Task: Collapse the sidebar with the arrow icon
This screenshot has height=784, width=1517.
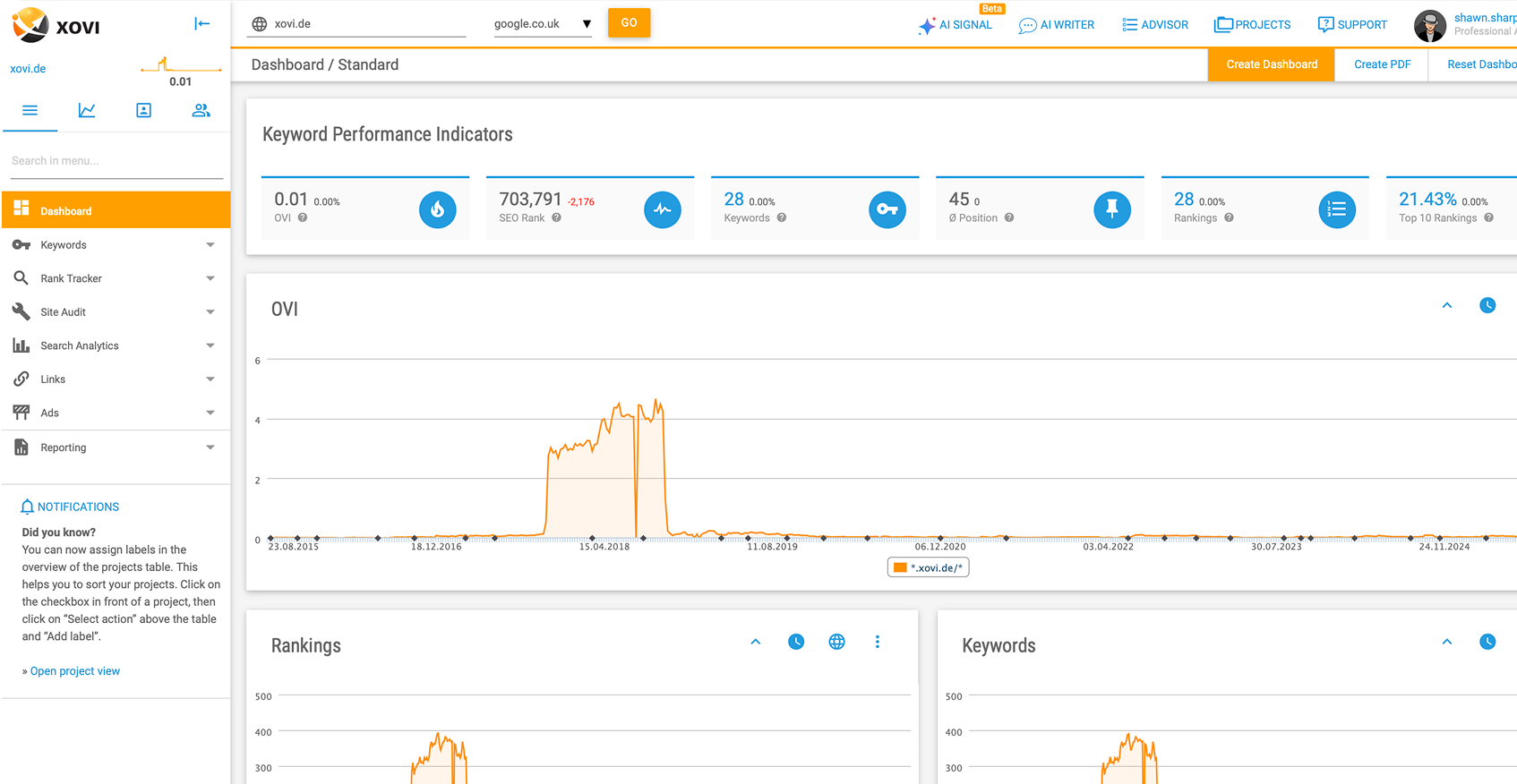Action: coord(202,23)
